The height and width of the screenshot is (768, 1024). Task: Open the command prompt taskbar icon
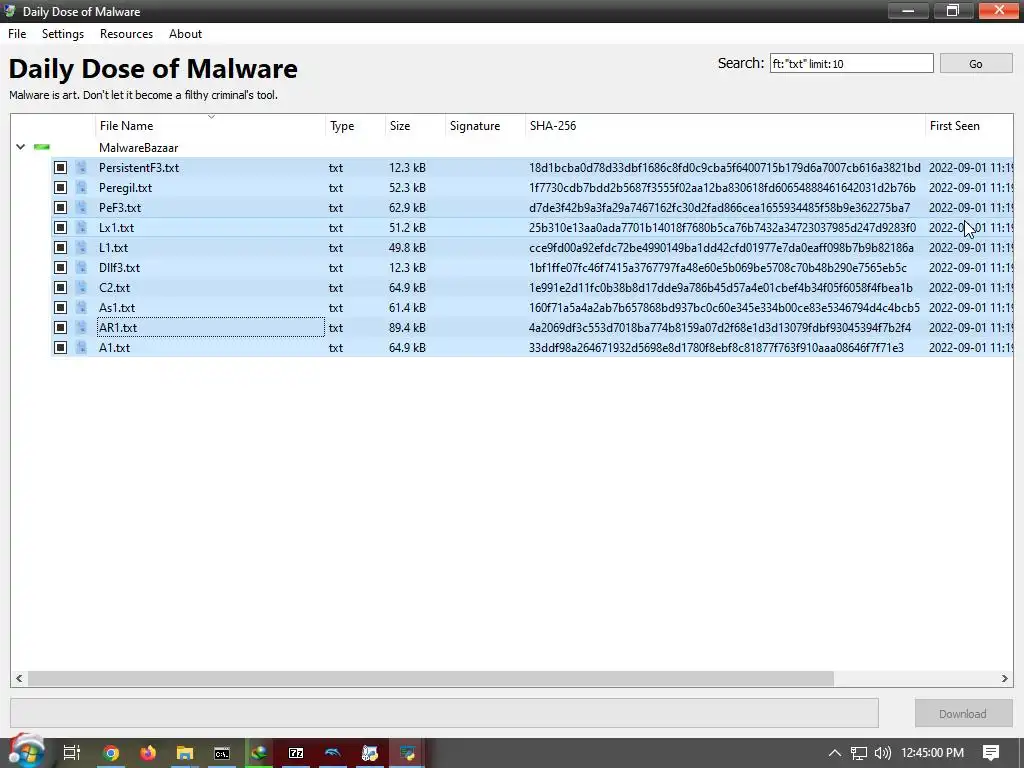(x=222, y=754)
